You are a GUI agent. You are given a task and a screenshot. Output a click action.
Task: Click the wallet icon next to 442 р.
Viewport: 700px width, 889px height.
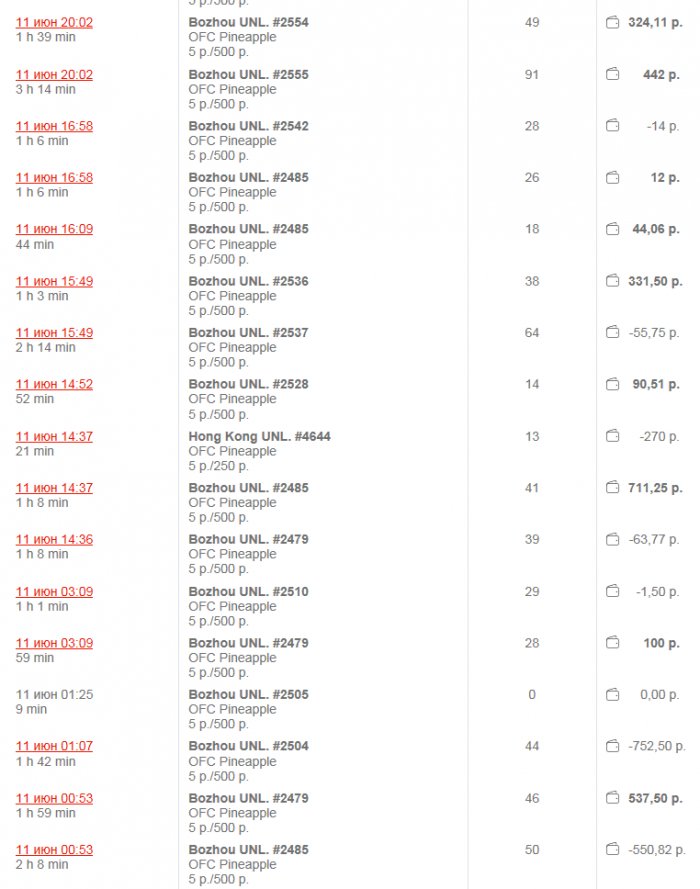click(613, 74)
